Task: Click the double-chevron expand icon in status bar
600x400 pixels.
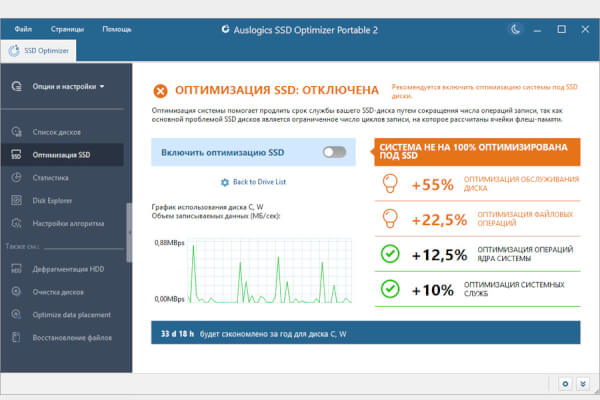Action: click(583, 384)
